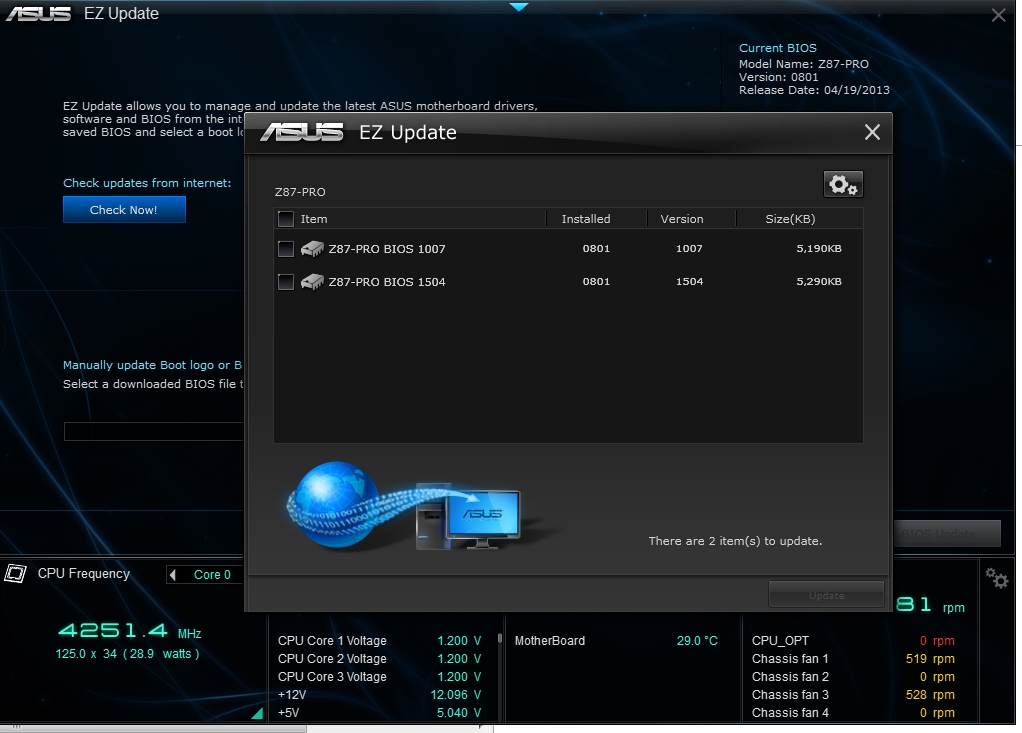Select the Z87-PRO BIOS 1007 row text
The image size is (1022, 733).
[x=387, y=249]
